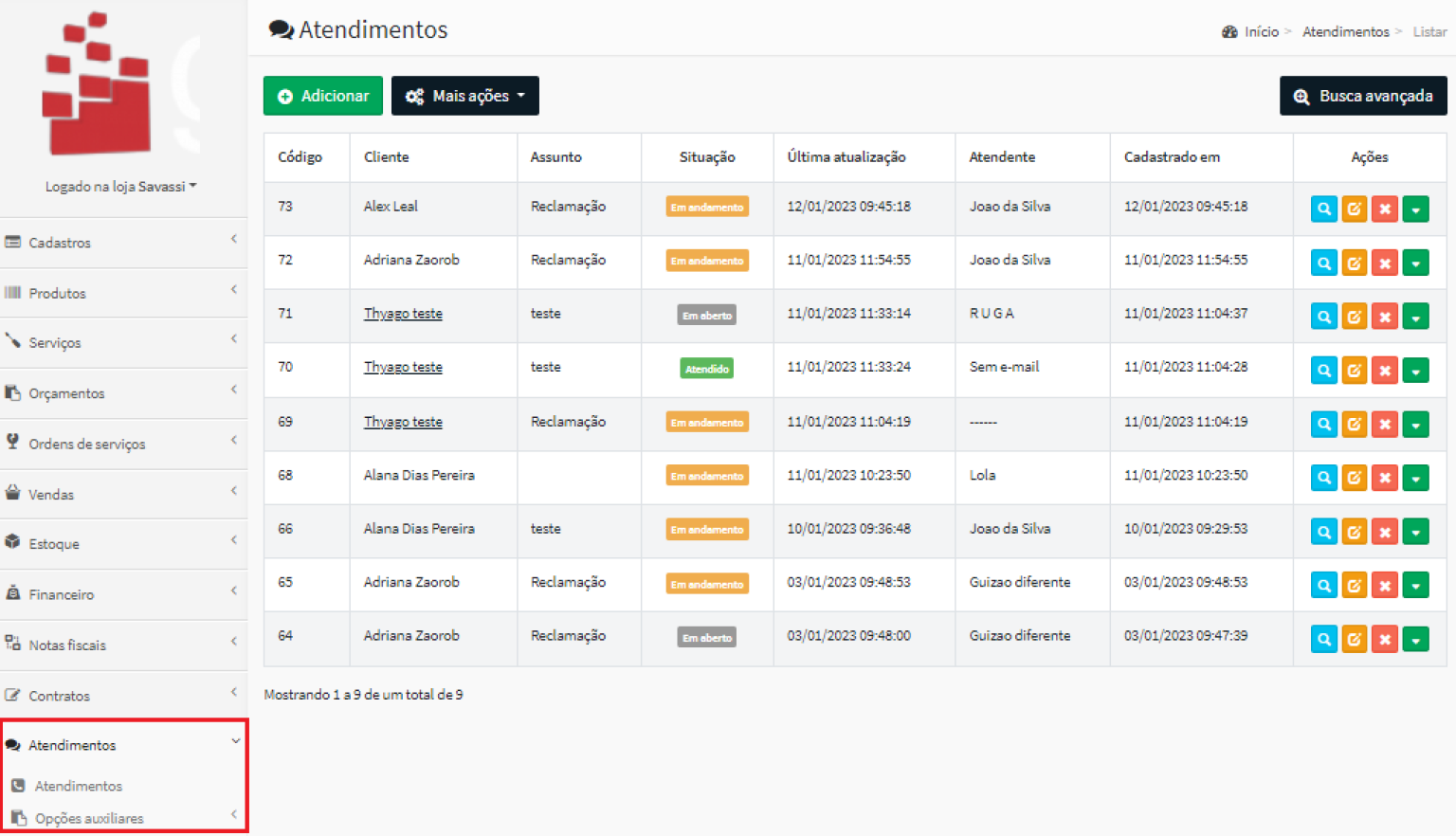Image resolution: width=1456 pixels, height=836 pixels.
Task: Click the Início dashboard icon in breadcrumb
Action: pyautogui.click(x=1229, y=32)
